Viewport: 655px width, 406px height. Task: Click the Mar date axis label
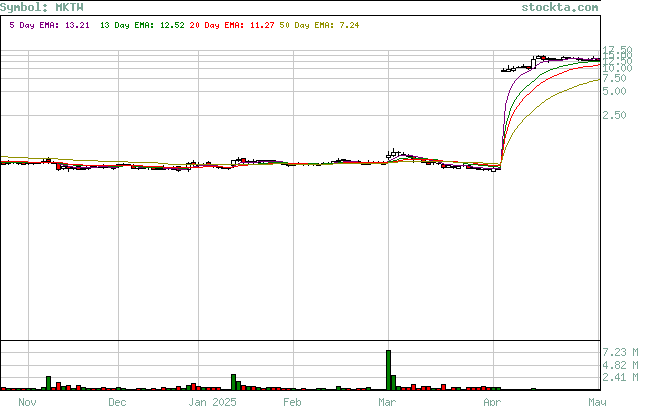(387, 401)
